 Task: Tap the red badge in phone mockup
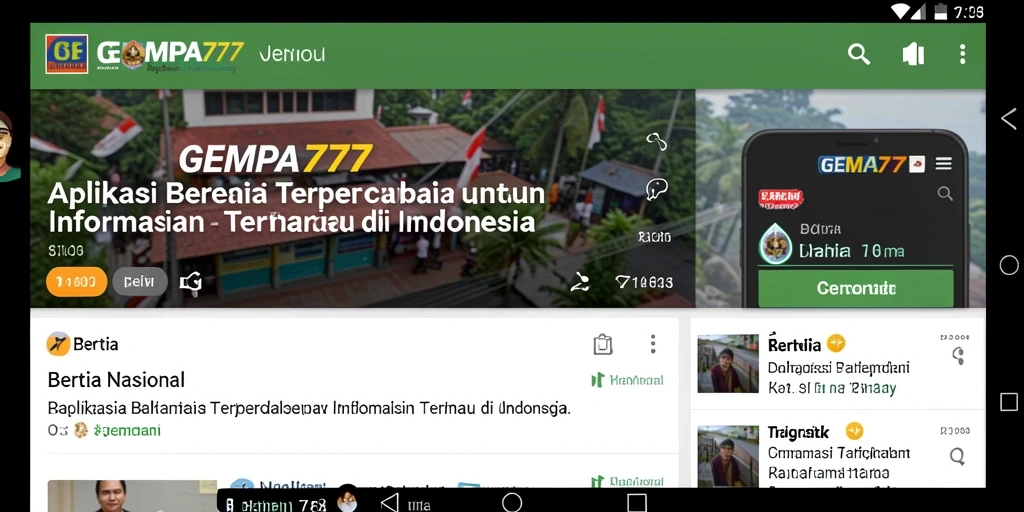pyautogui.click(x=780, y=199)
